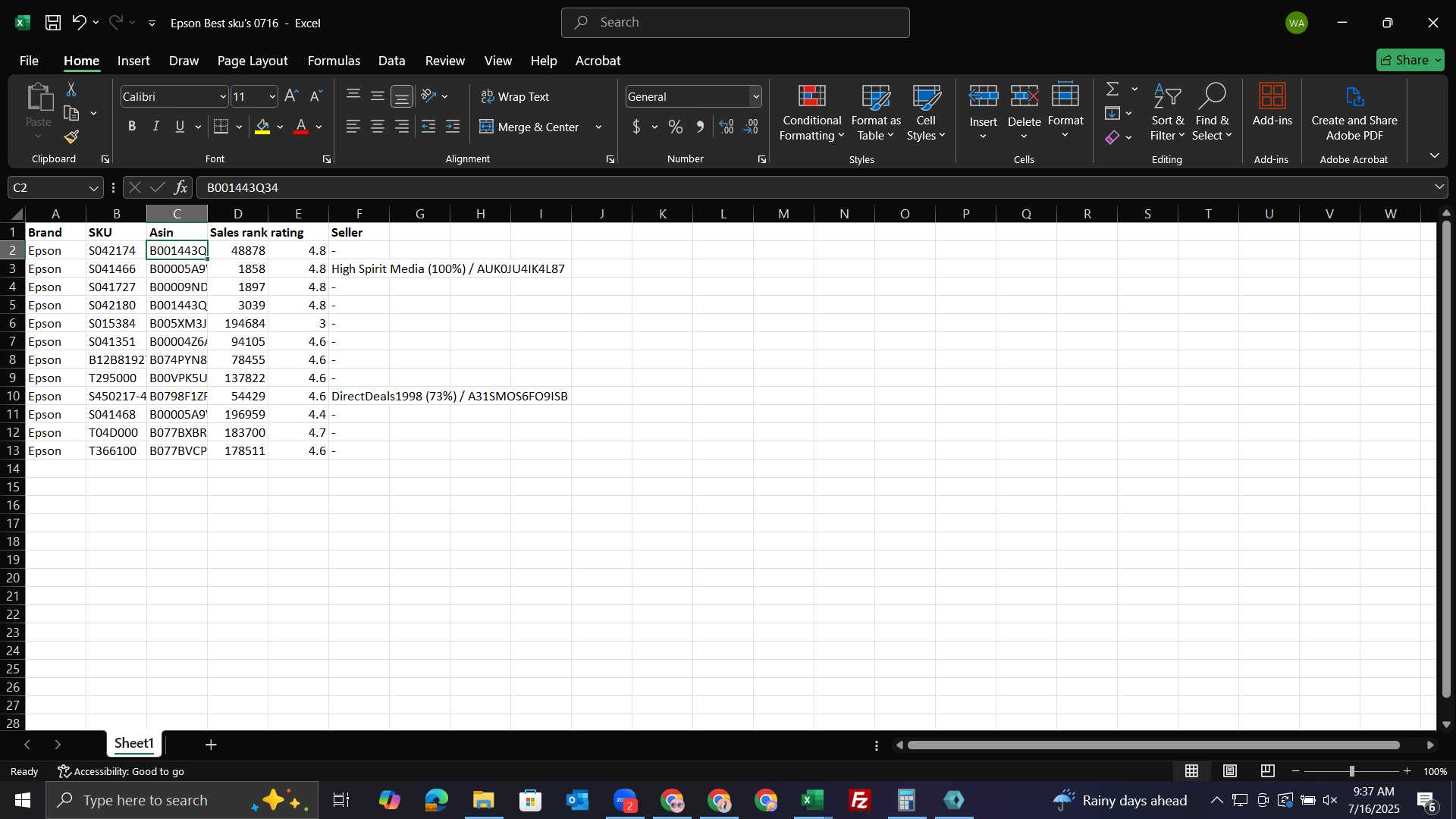Switch to the Page Layout tab

(x=253, y=61)
